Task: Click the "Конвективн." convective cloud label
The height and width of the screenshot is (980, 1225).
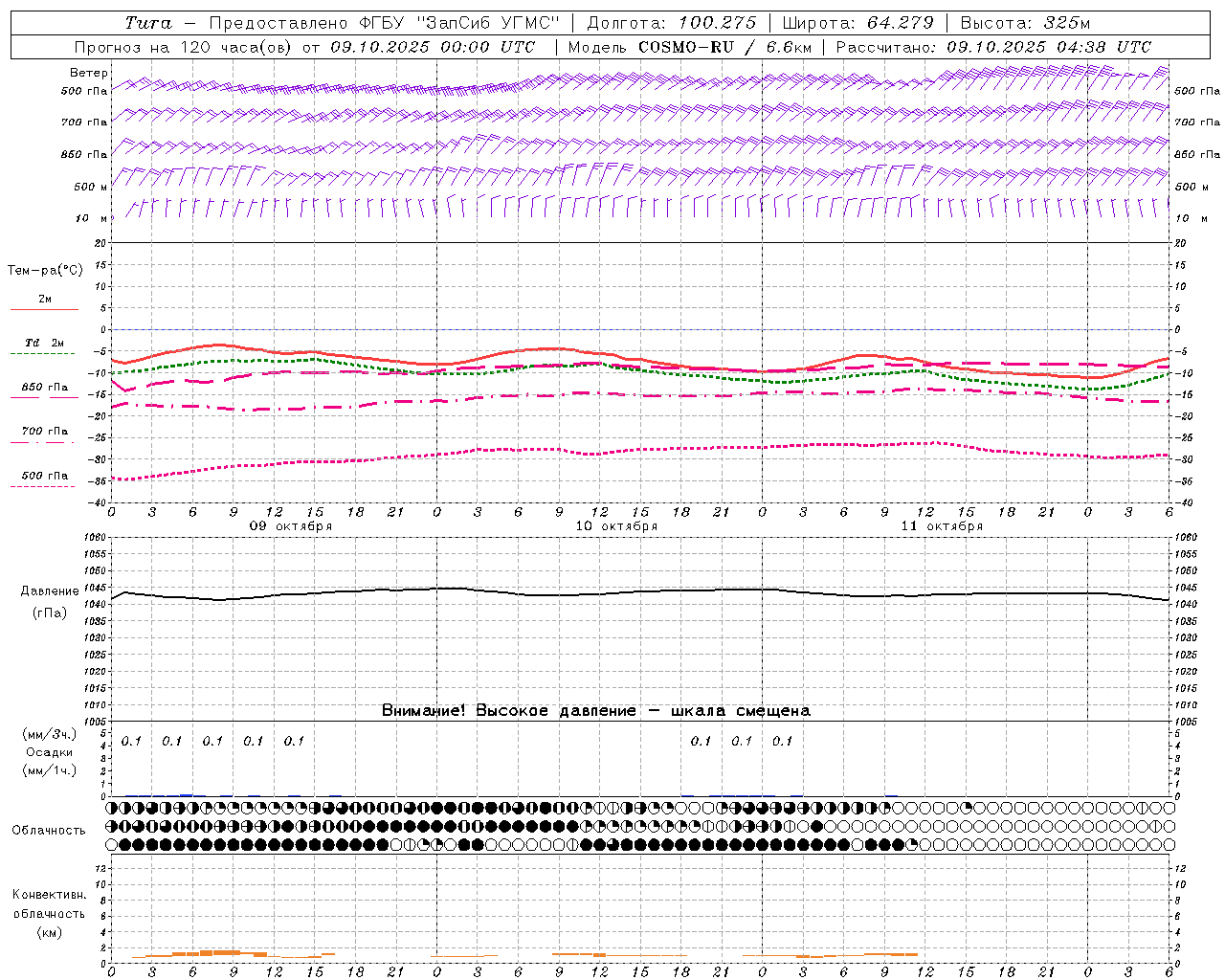Action: pos(49,895)
